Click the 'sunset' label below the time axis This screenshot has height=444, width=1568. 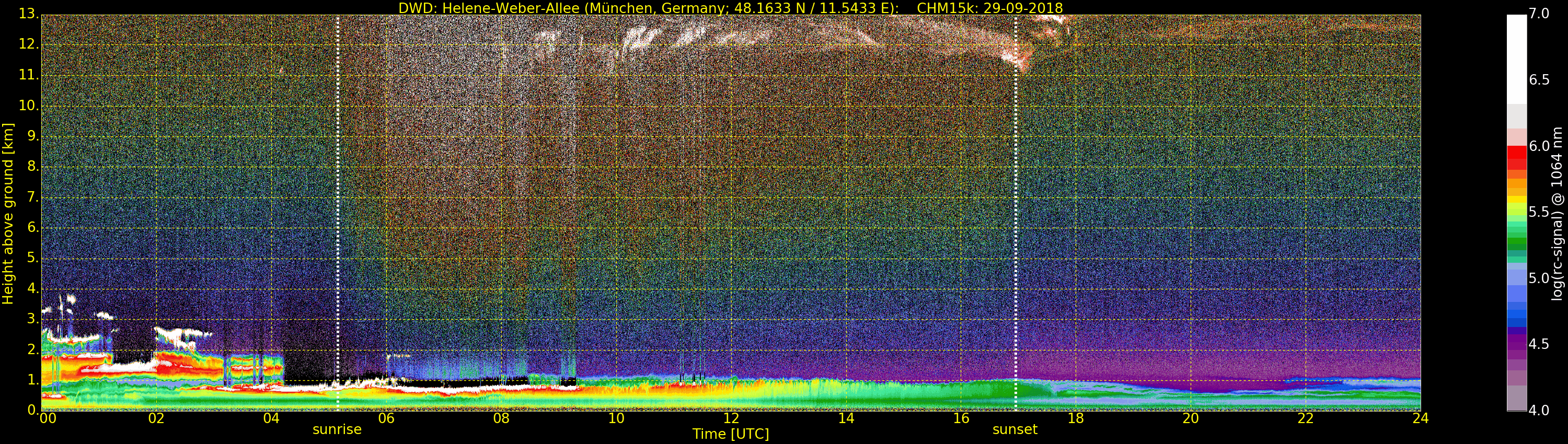click(x=1014, y=429)
